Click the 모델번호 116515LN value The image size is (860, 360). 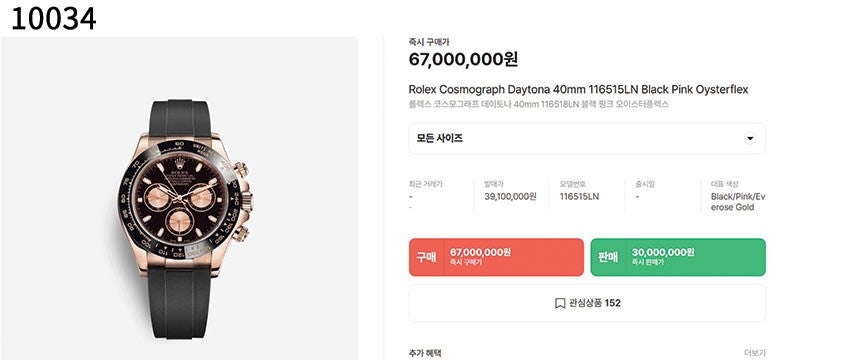579,196
